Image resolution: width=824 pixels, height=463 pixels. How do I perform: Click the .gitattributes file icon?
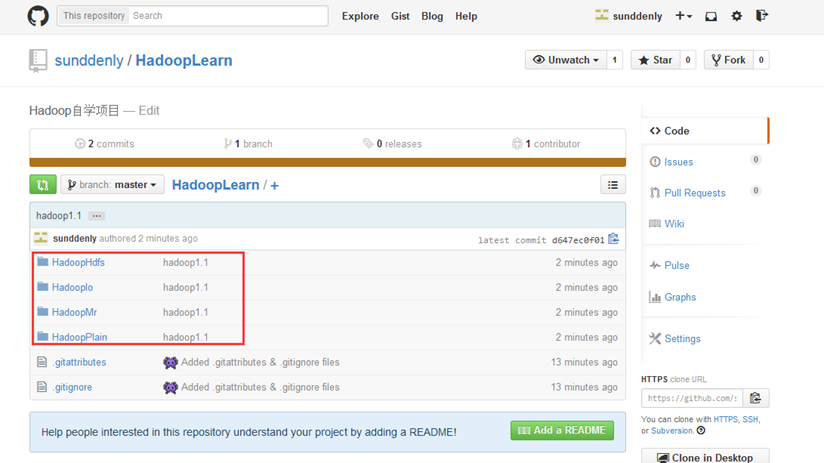42,362
